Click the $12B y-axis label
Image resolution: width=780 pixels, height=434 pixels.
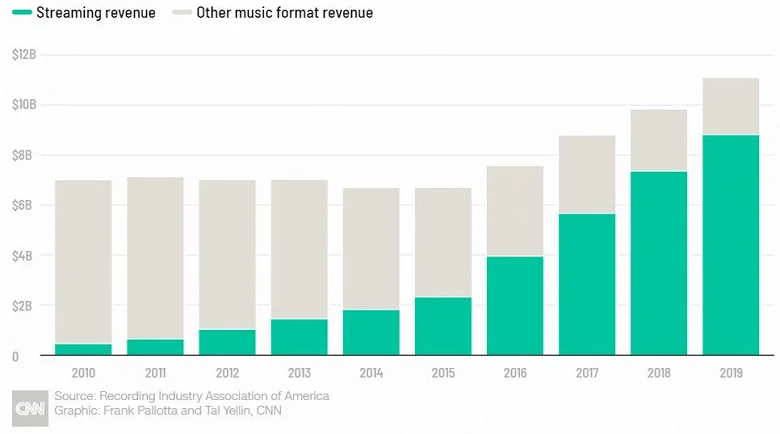(x=24, y=54)
